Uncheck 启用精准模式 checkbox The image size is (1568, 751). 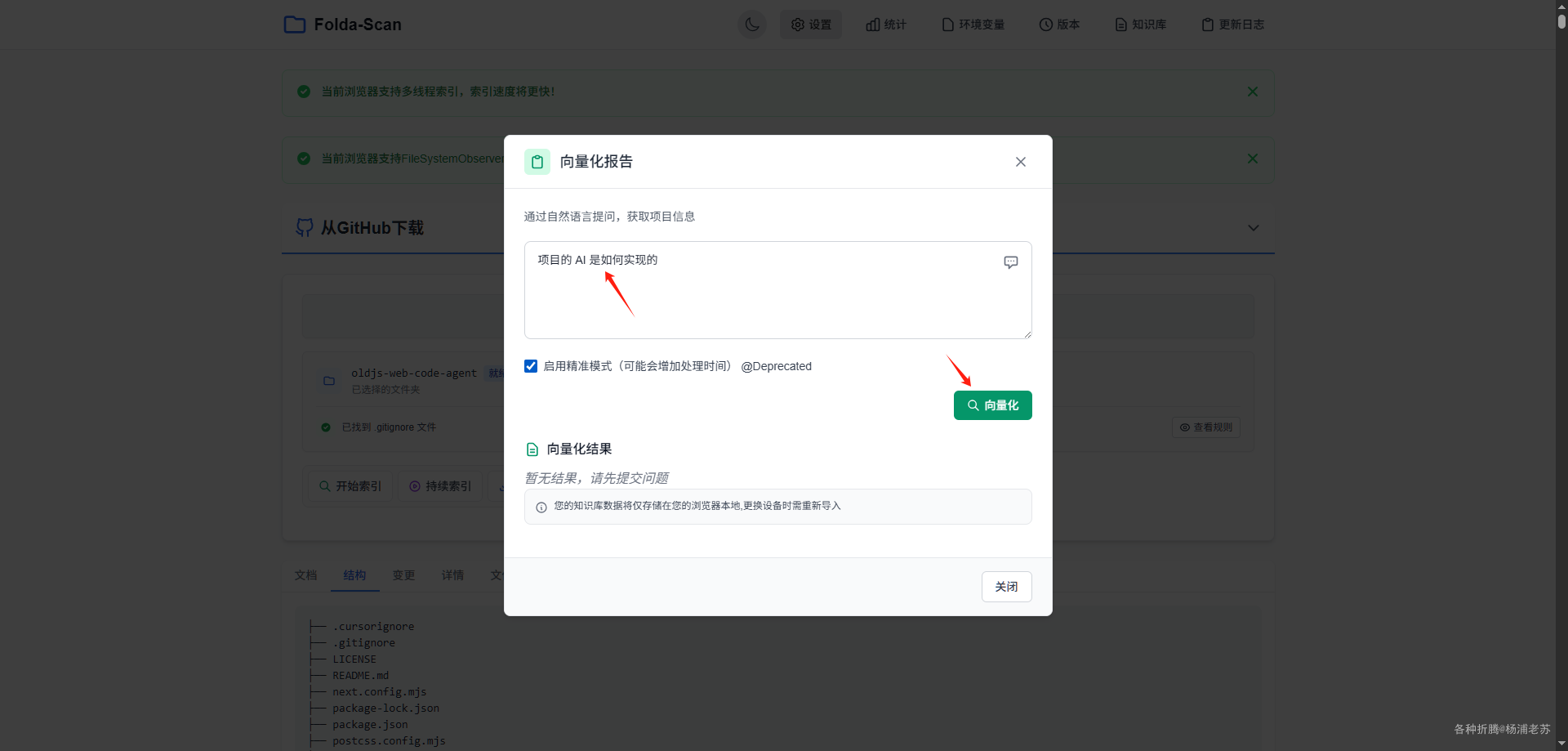pos(531,366)
